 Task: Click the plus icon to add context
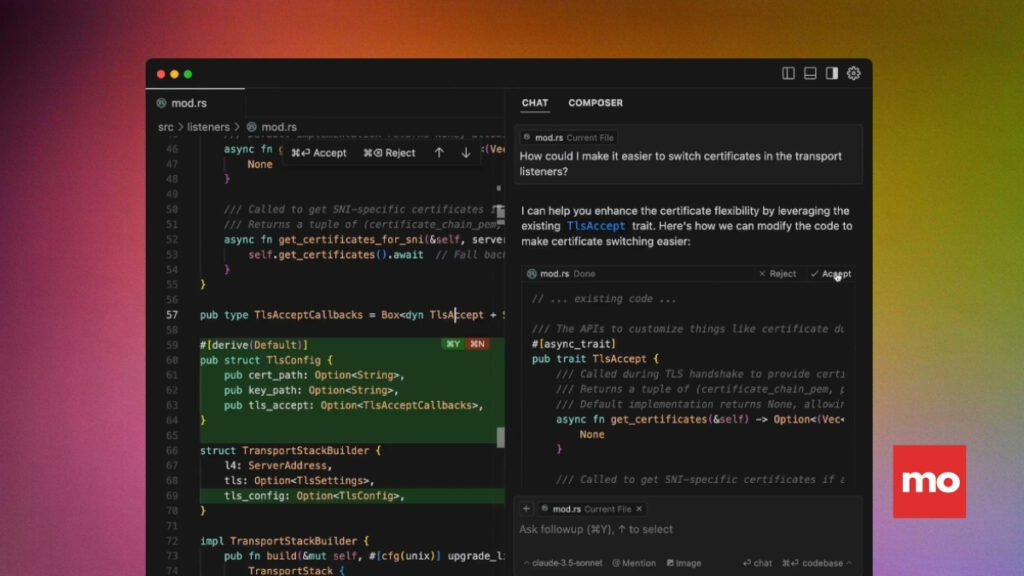tap(526, 508)
